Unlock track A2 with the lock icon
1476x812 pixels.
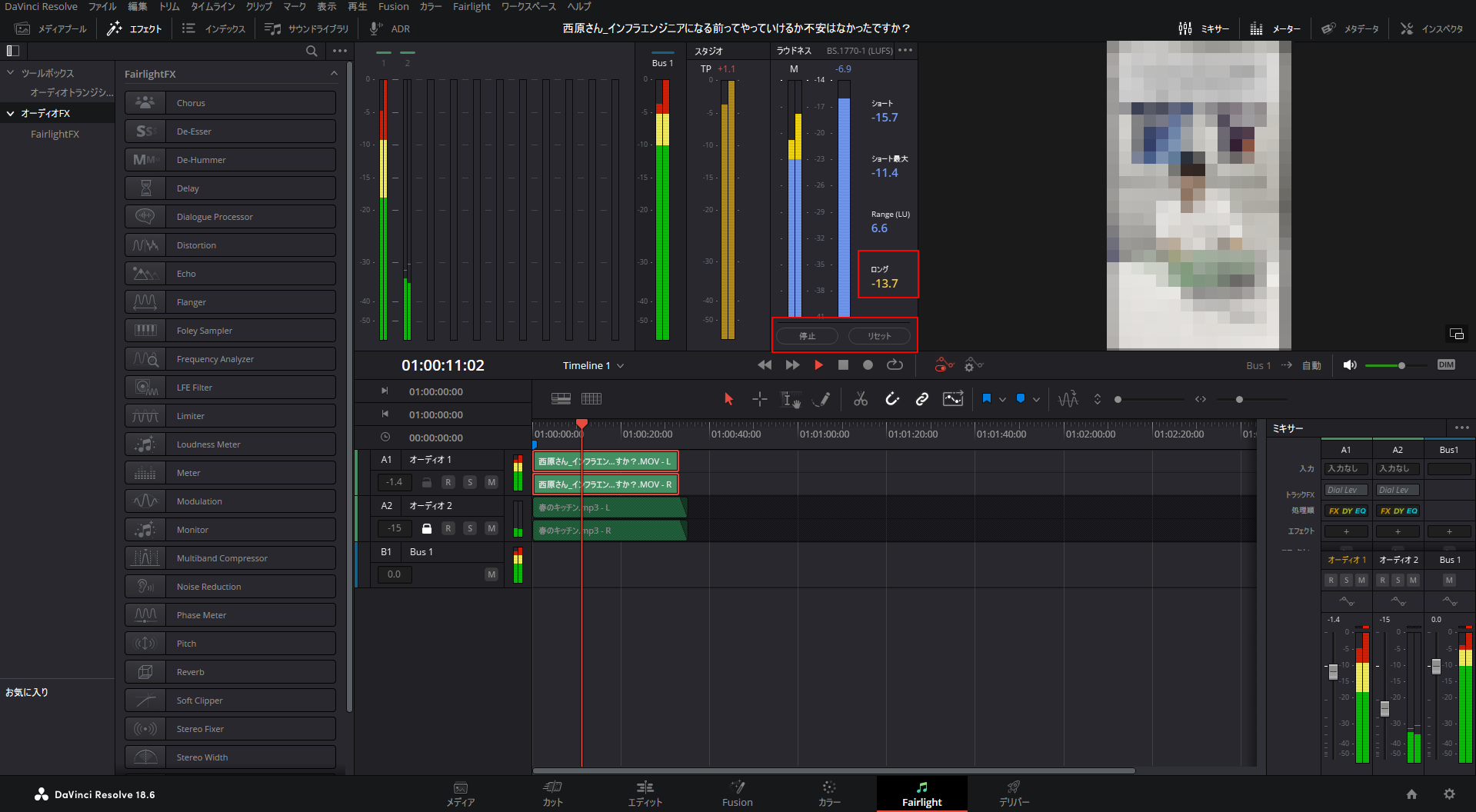click(x=427, y=528)
